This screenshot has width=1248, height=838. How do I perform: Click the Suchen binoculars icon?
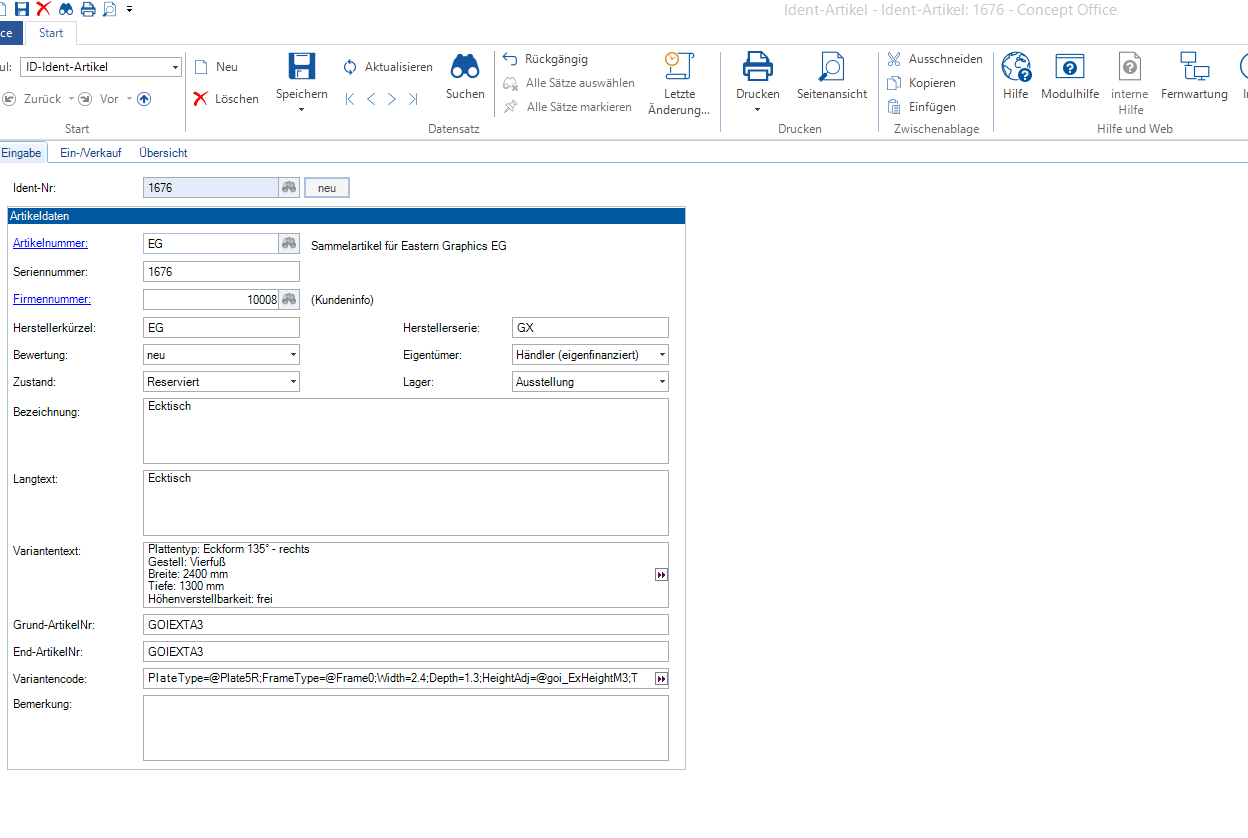point(465,67)
